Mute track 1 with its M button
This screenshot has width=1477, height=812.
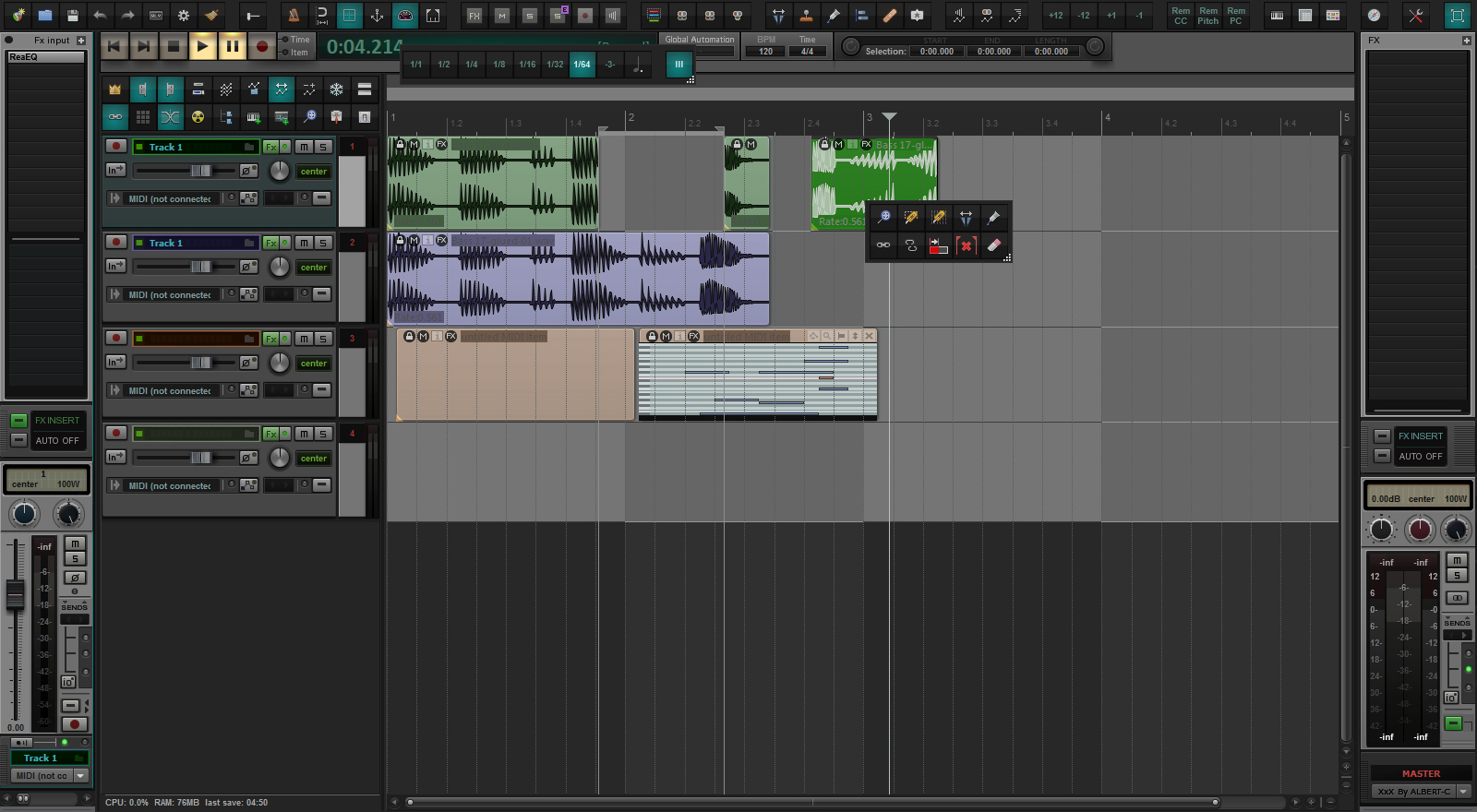coord(304,147)
